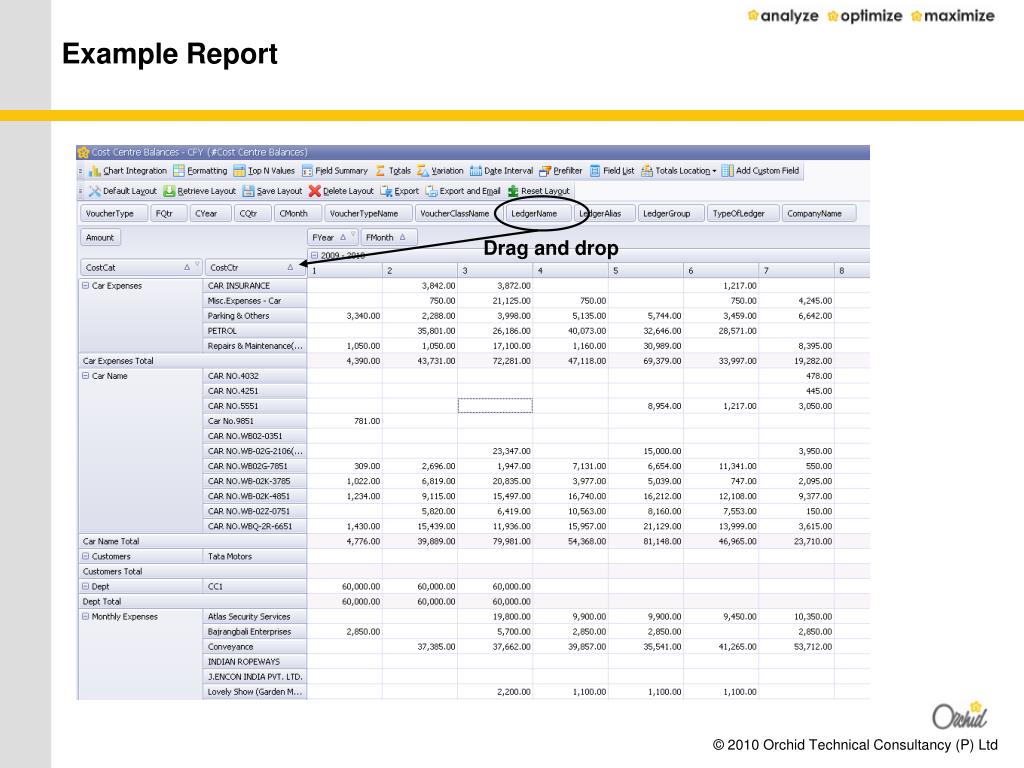
Task: Click Retrieve Layout
Action: pos(199,191)
